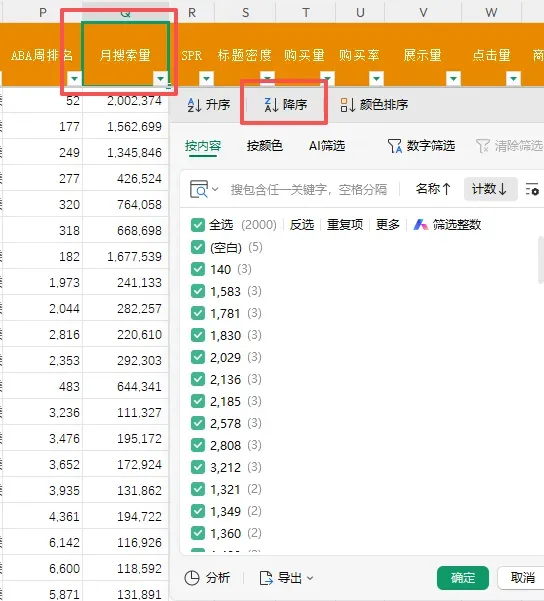Open 点击量 column filter dropdown

click(513, 79)
